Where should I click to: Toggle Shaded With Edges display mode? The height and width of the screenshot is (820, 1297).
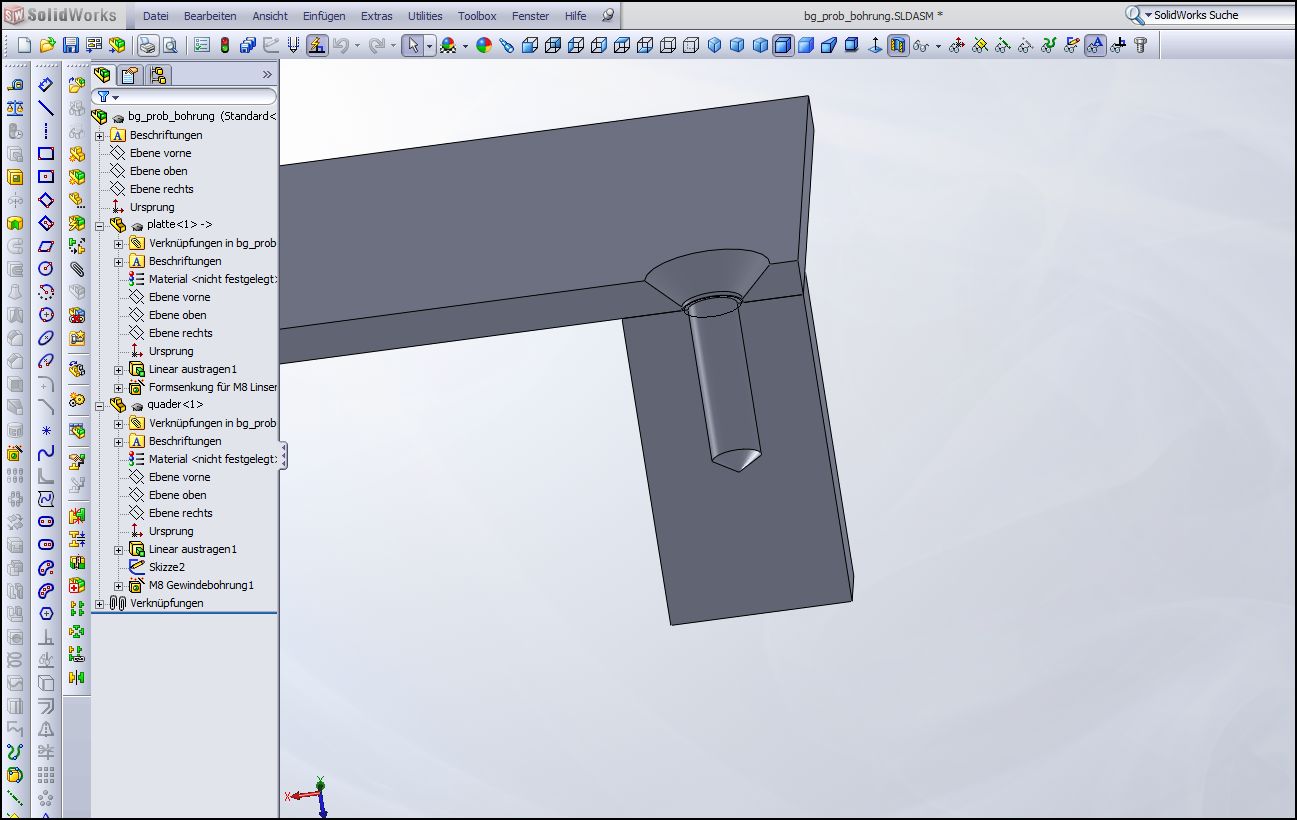point(783,45)
